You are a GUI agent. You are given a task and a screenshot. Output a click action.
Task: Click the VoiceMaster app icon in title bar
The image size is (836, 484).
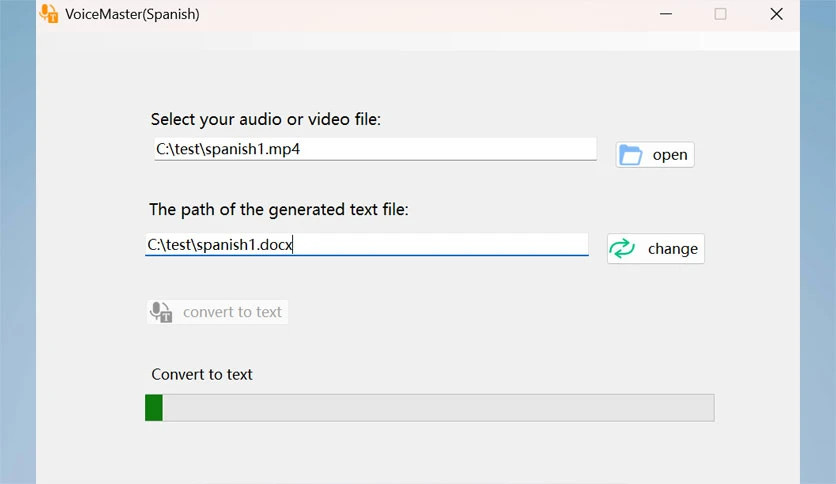pos(49,13)
